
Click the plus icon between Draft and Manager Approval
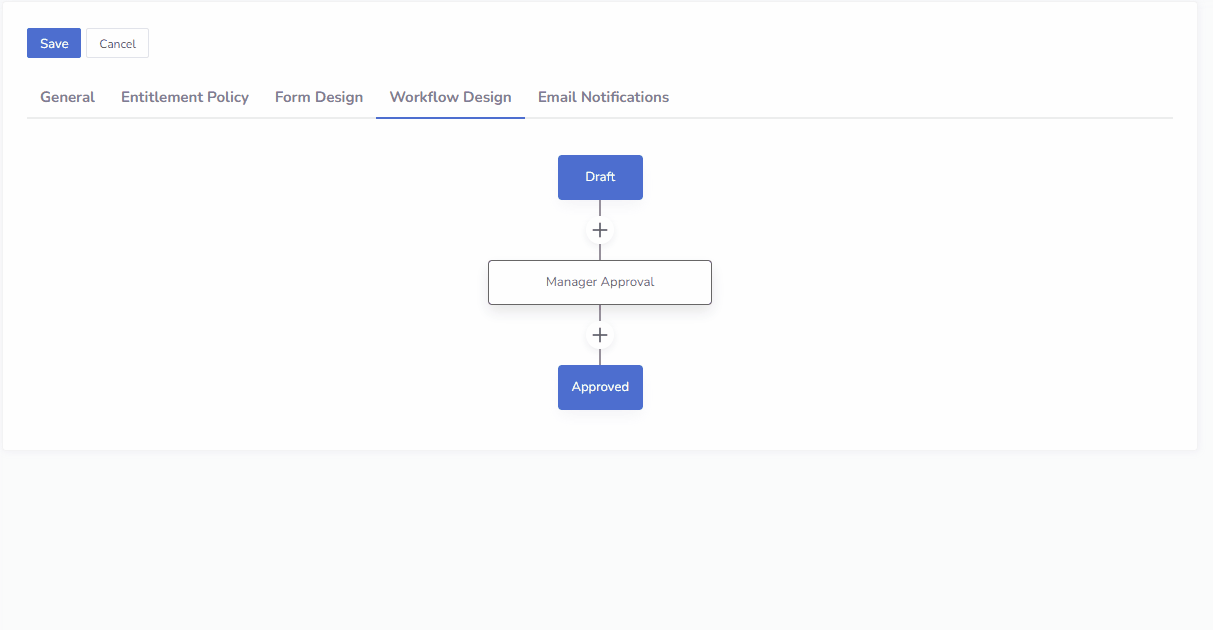600,229
